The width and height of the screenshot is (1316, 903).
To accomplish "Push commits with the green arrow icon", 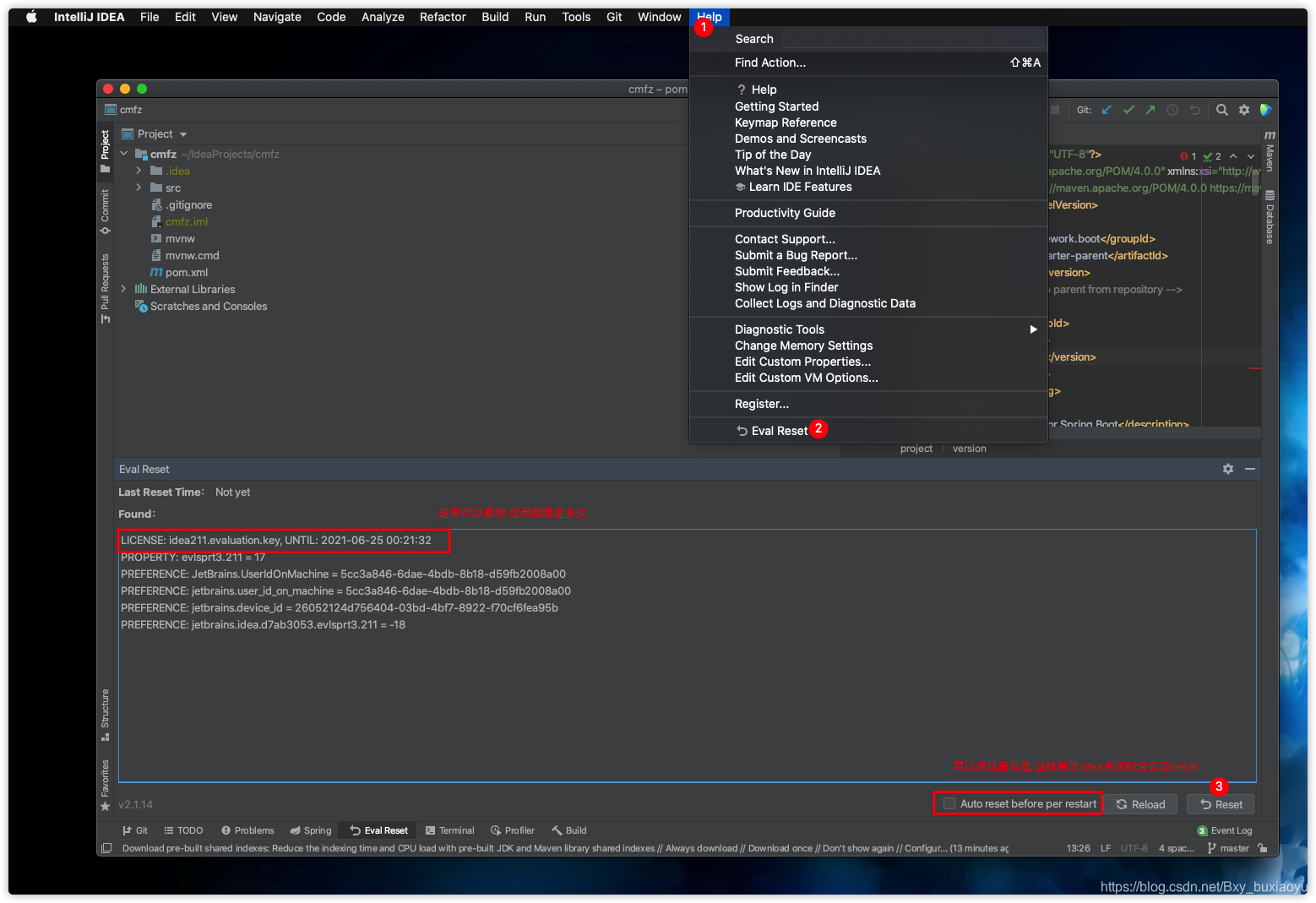I will pos(1150,109).
